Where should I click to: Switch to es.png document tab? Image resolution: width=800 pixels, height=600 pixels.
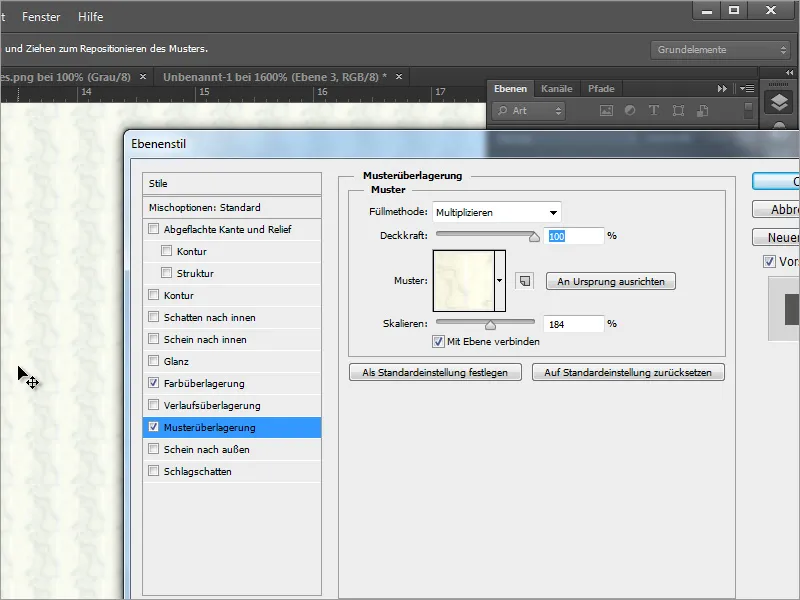[x=65, y=77]
